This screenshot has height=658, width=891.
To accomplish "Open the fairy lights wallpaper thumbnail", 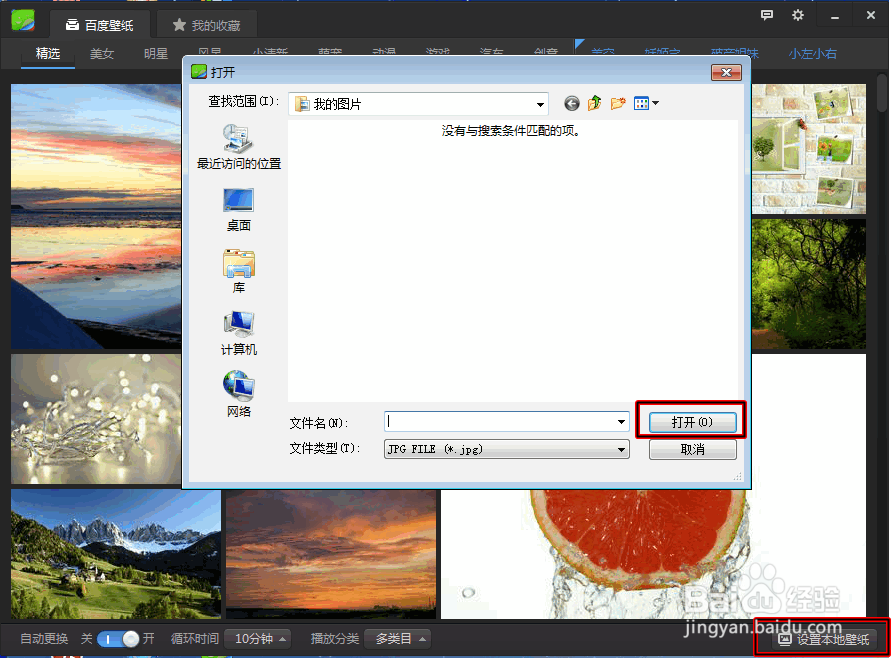I will [x=96, y=419].
